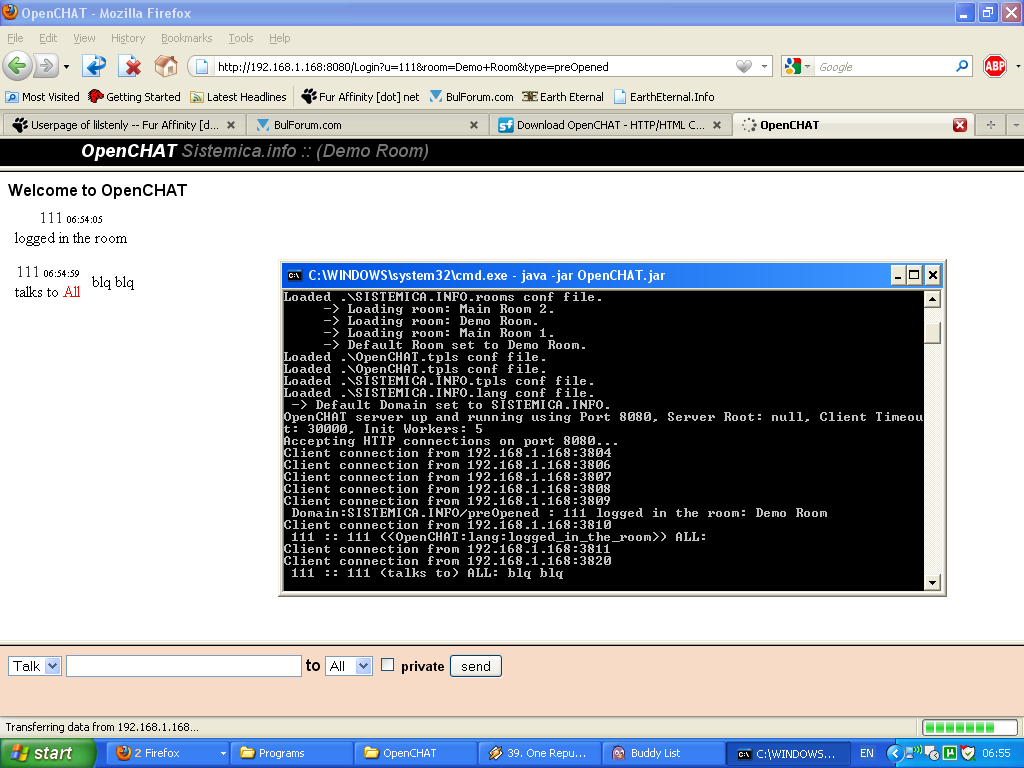This screenshot has height=768, width=1024.
Task: Expand the recipient All dropdown
Action: (x=349, y=666)
